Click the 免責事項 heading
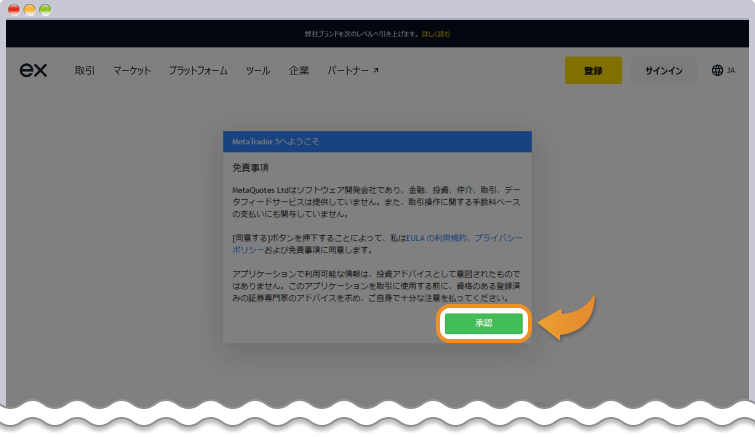The height and width of the screenshot is (437, 755). point(250,168)
